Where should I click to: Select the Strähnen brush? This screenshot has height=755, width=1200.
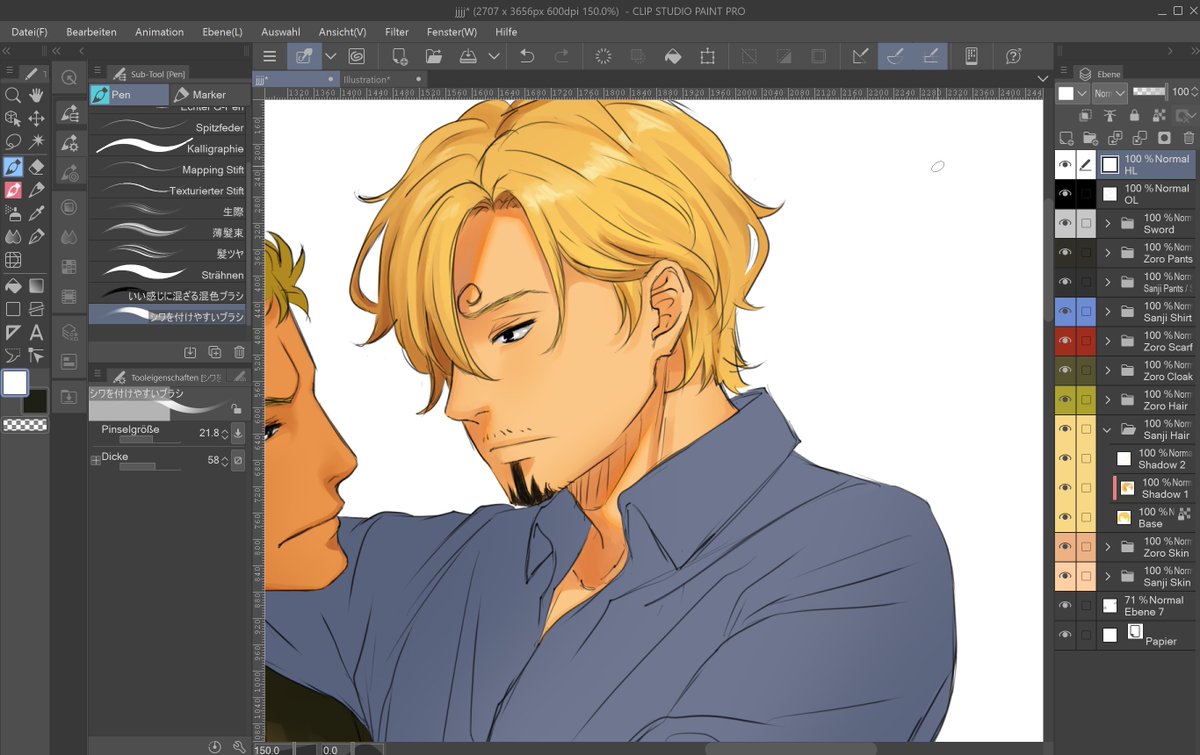coord(167,274)
